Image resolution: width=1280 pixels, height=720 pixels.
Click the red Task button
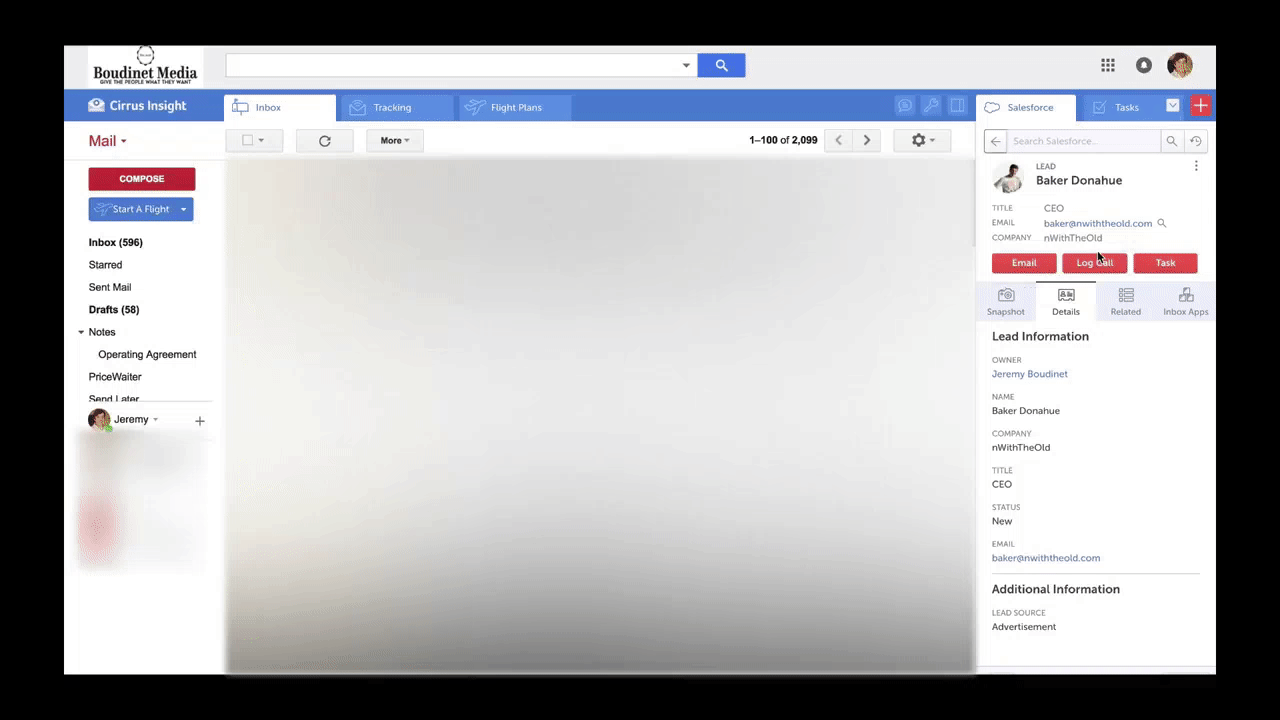(x=1165, y=263)
